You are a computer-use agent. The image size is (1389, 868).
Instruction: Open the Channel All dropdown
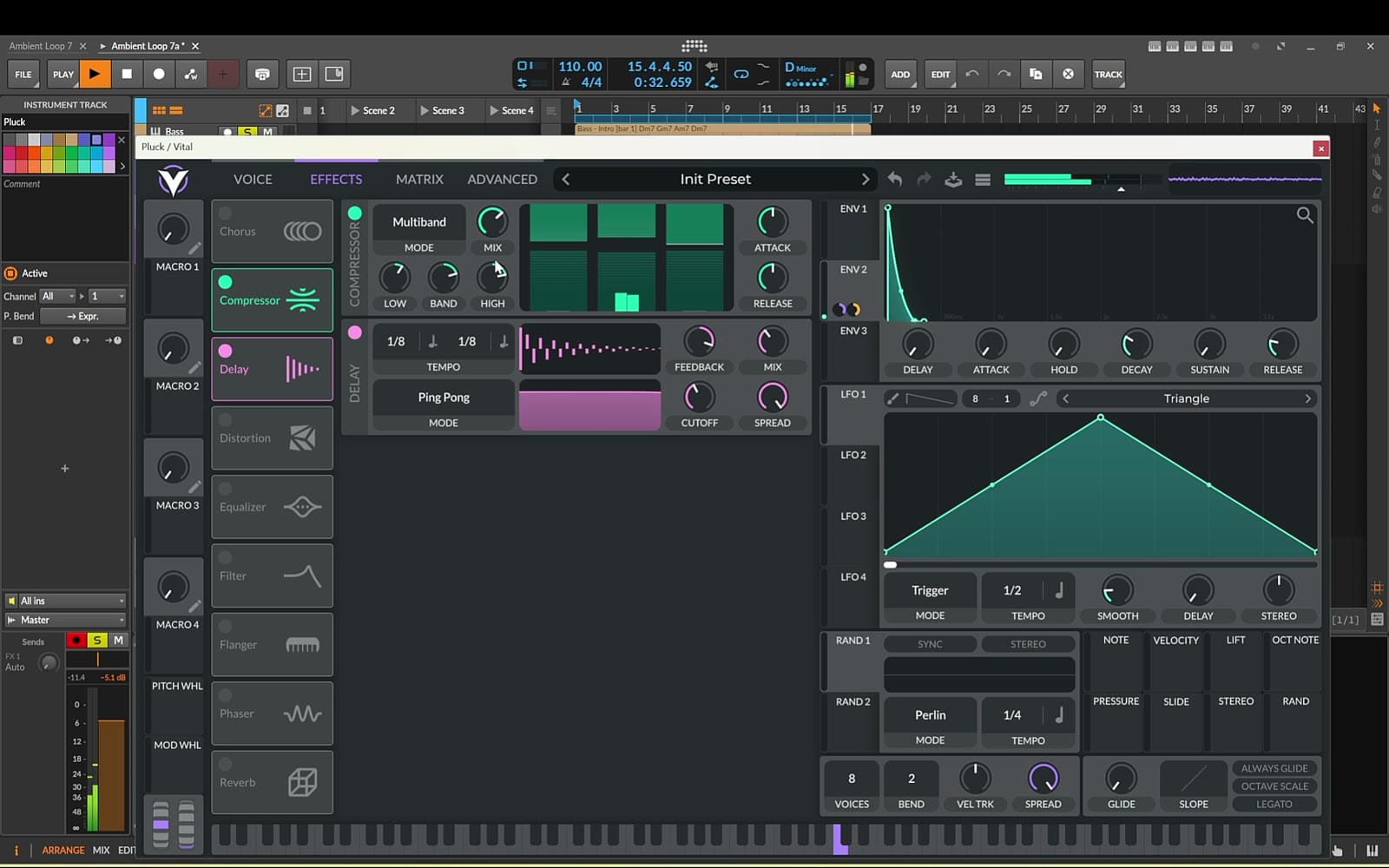coord(58,296)
